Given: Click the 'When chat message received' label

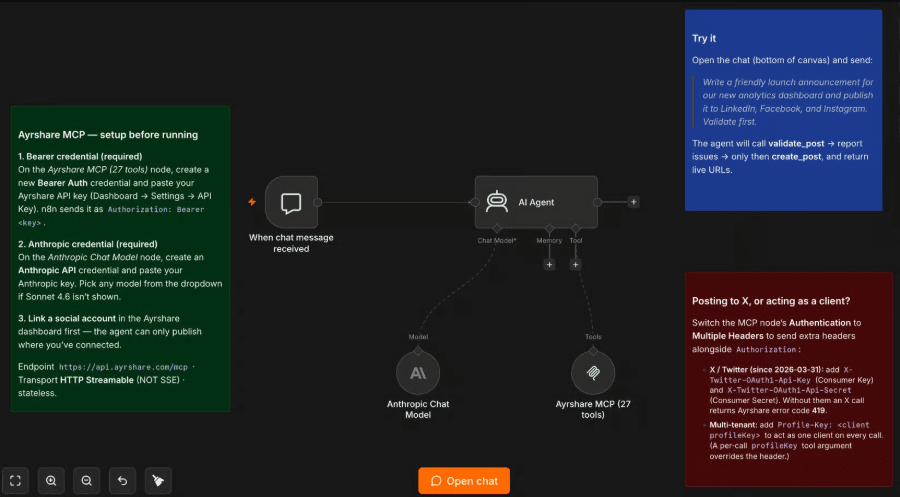Looking at the screenshot, I should 291,243.
